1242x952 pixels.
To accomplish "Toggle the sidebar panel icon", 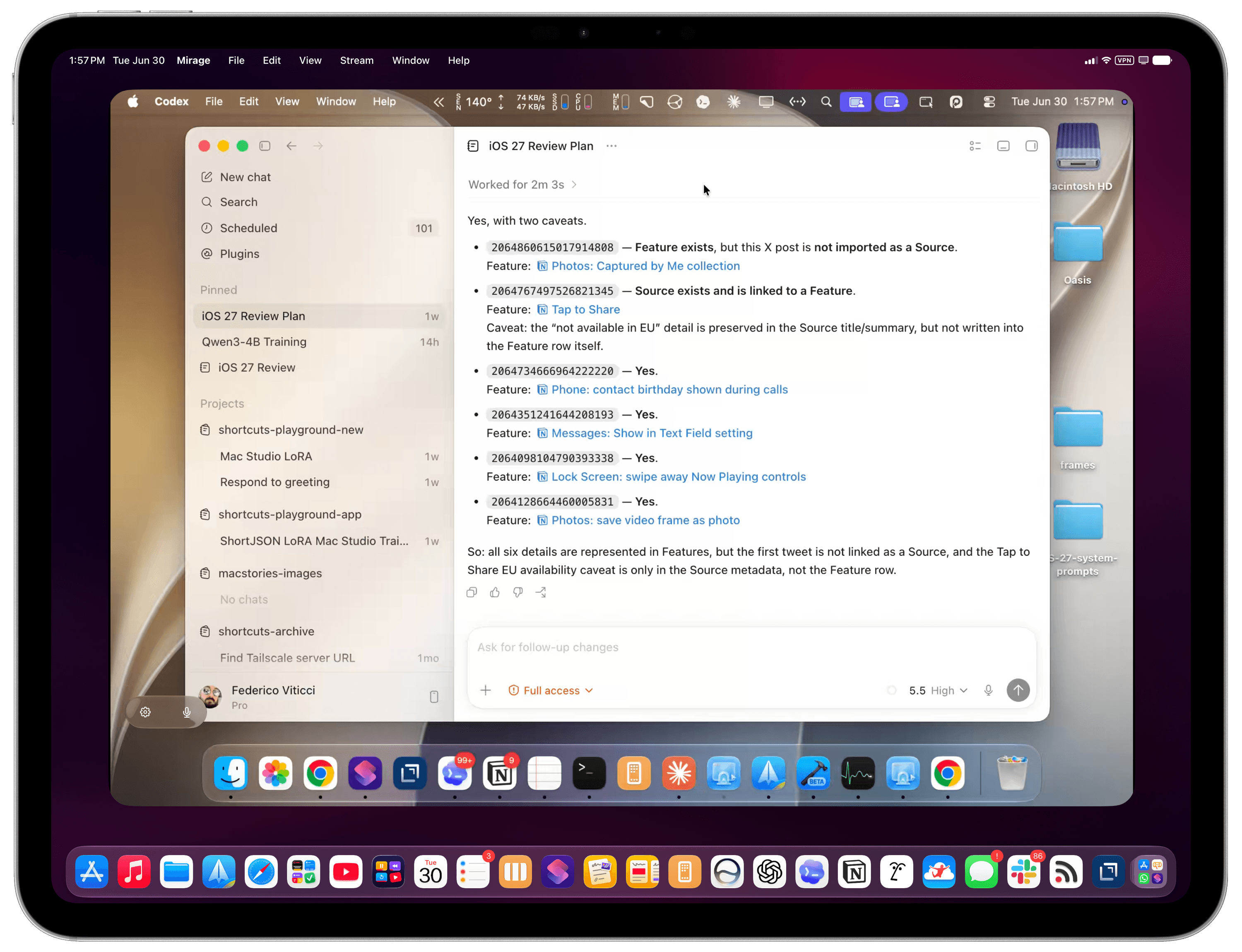I will pos(265,146).
